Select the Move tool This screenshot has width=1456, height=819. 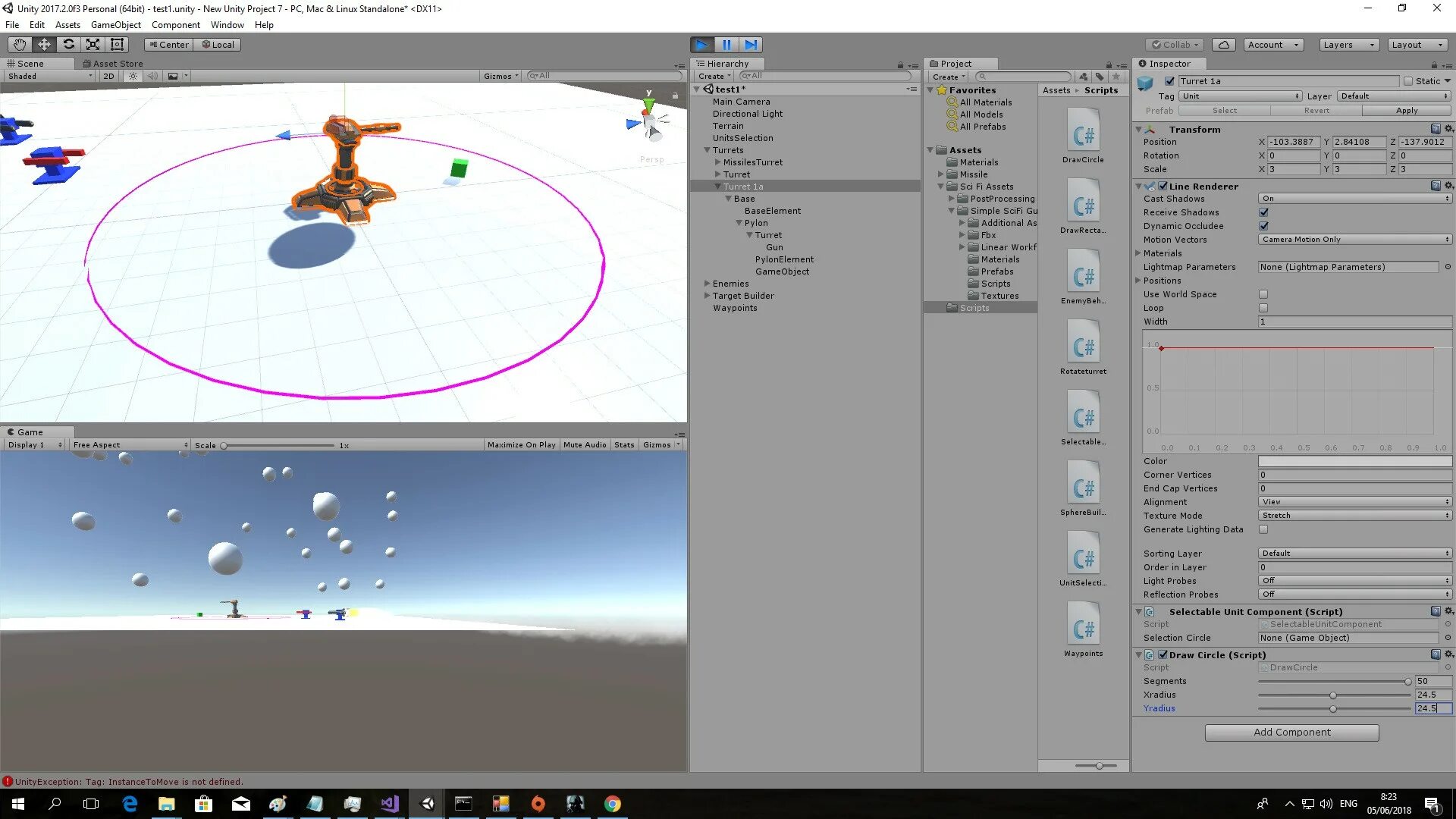click(44, 45)
